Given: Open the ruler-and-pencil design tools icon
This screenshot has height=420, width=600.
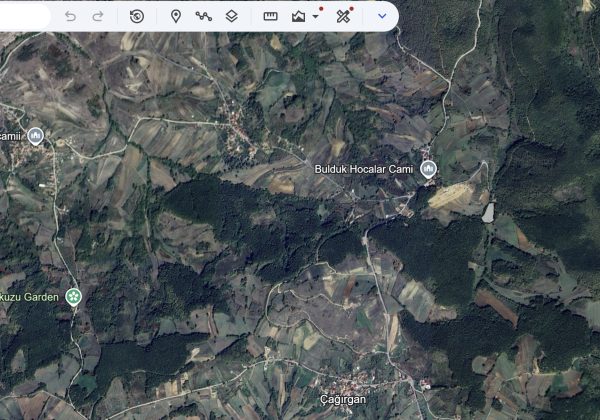Looking at the screenshot, I should click(x=343, y=16).
